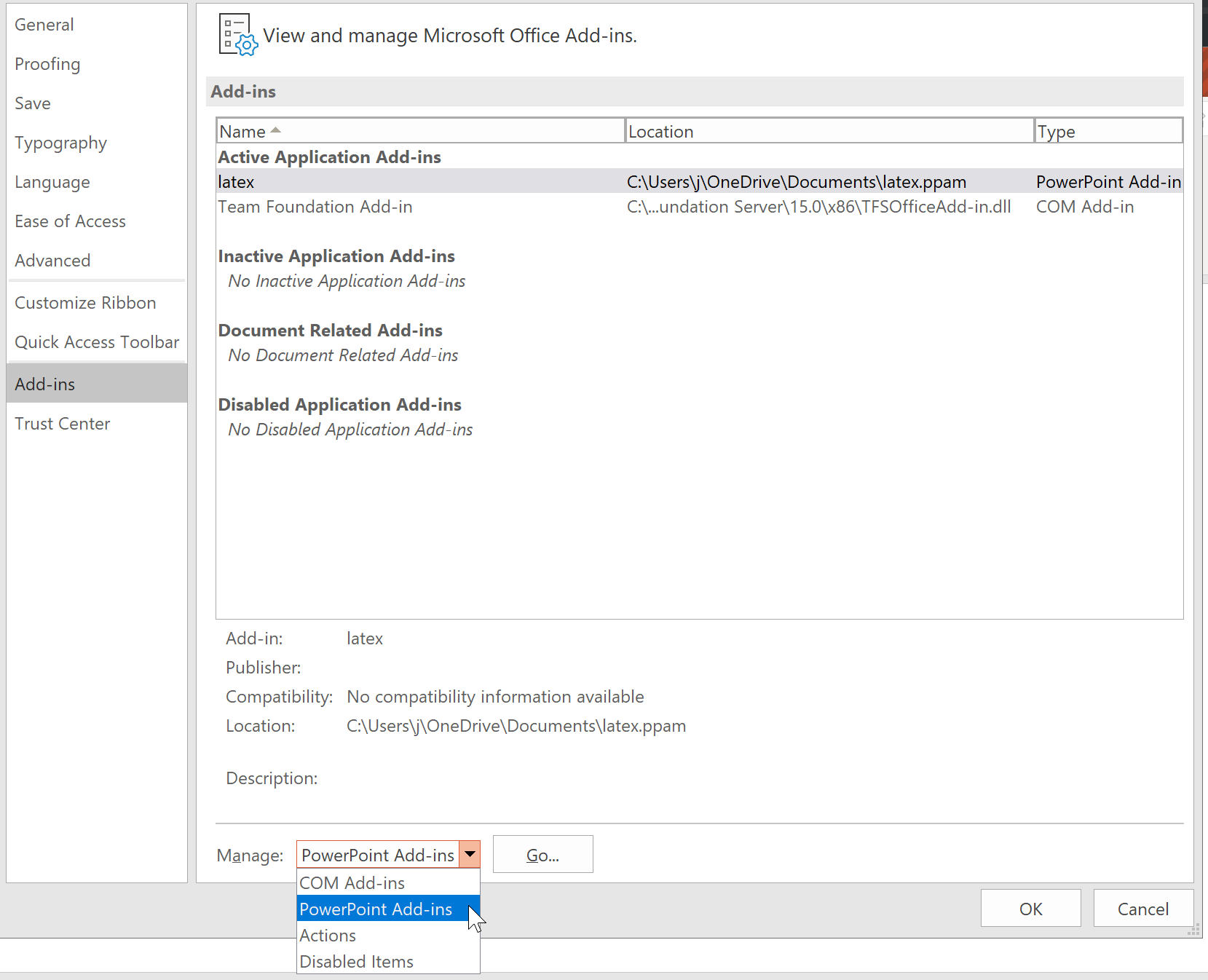Confirm with the OK button
Image resolution: width=1208 pixels, height=980 pixels.
coord(1030,909)
